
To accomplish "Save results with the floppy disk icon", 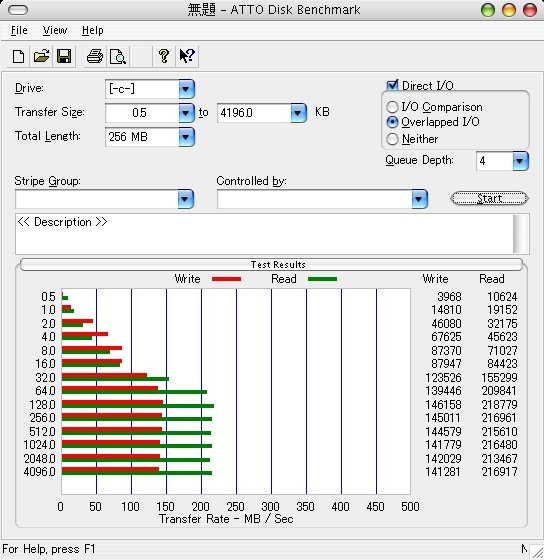I will 64,56.
